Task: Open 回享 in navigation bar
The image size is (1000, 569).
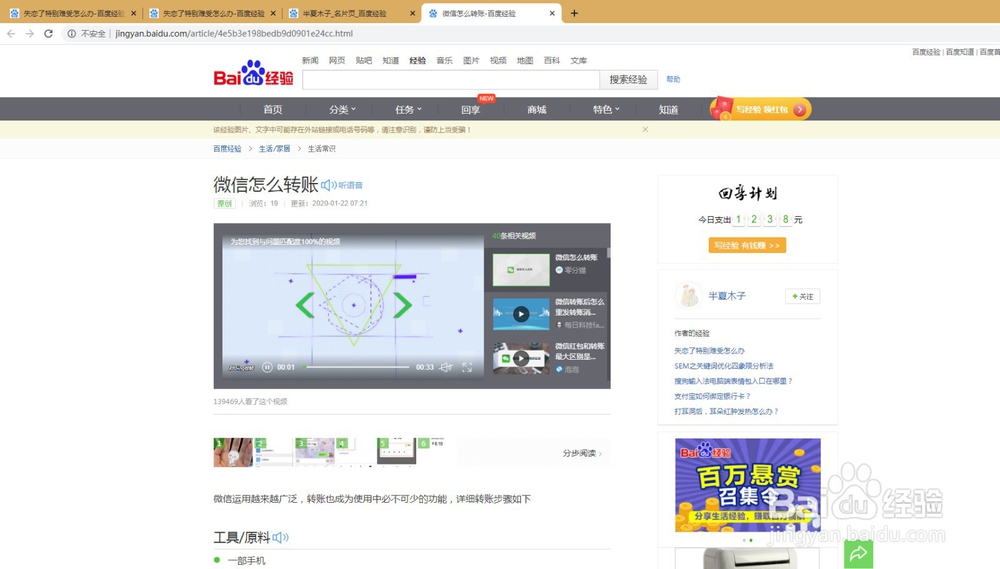Action: point(471,110)
